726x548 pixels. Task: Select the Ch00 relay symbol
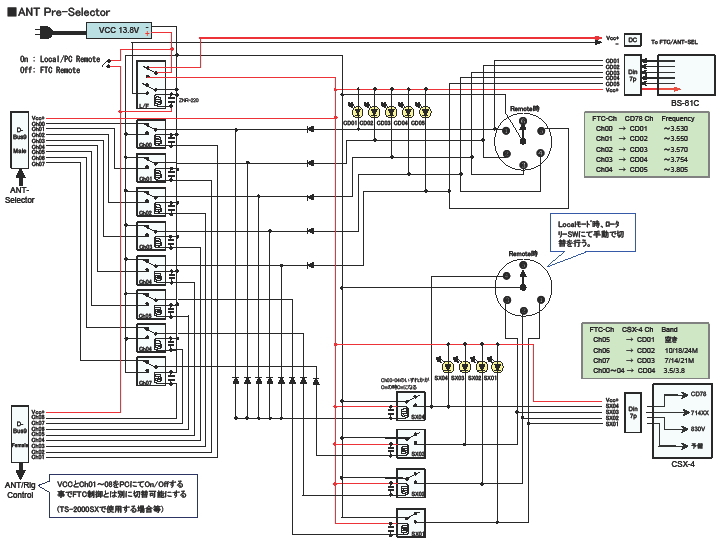151,134
